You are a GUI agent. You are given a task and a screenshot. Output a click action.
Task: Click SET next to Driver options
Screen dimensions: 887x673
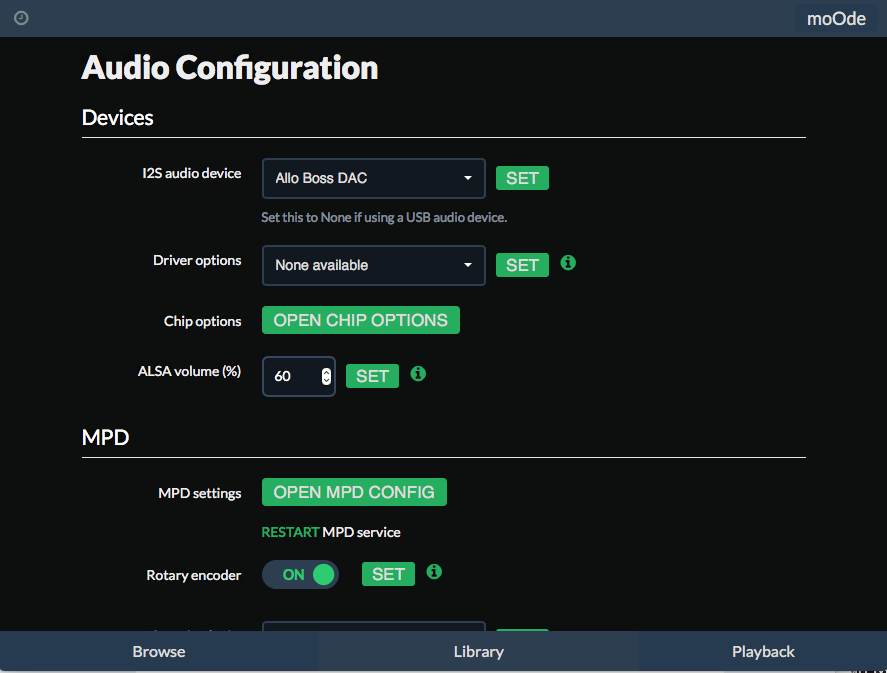(x=522, y=265)
